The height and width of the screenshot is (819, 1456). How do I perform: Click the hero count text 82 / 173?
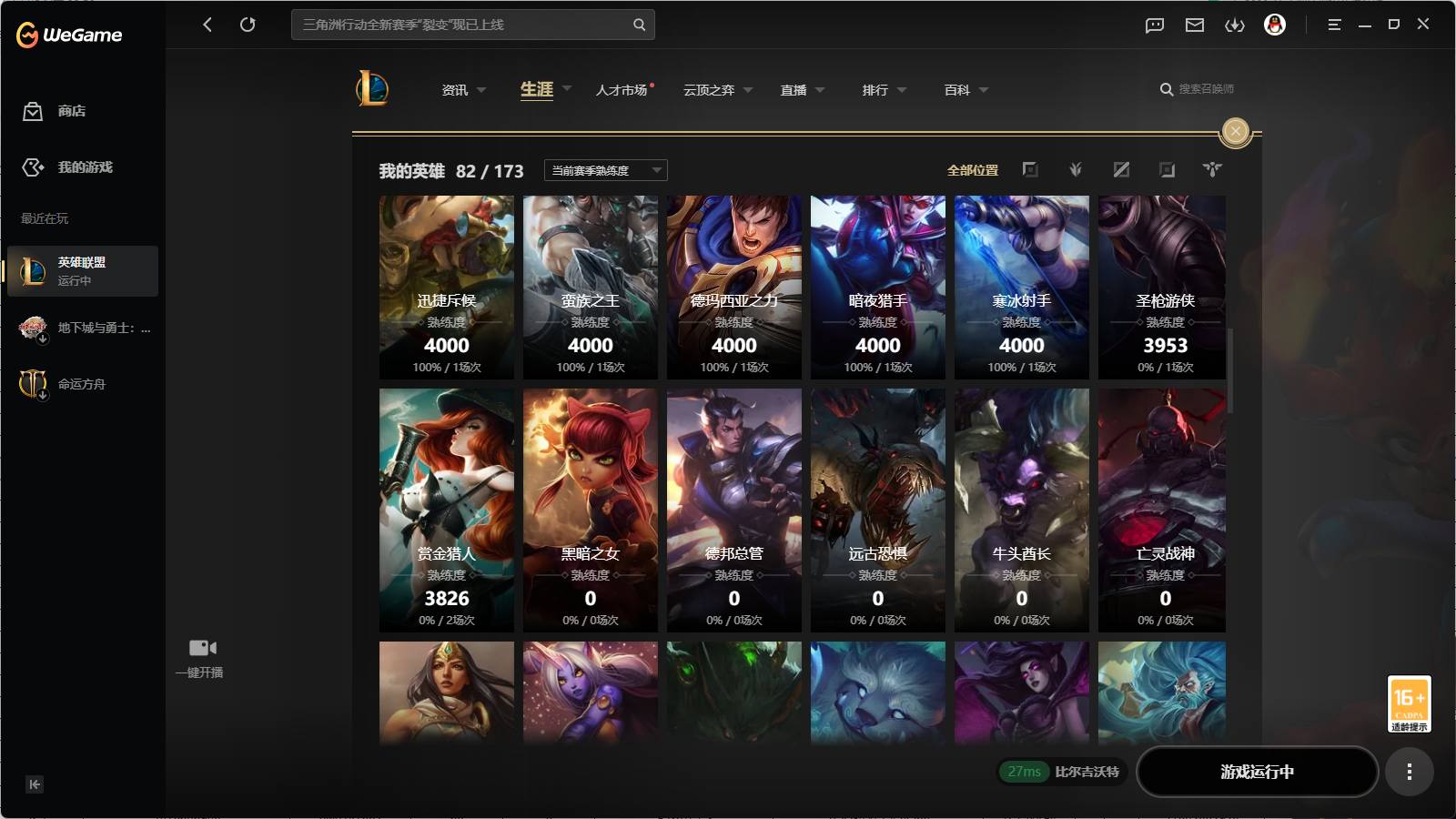tap(490, 171)
